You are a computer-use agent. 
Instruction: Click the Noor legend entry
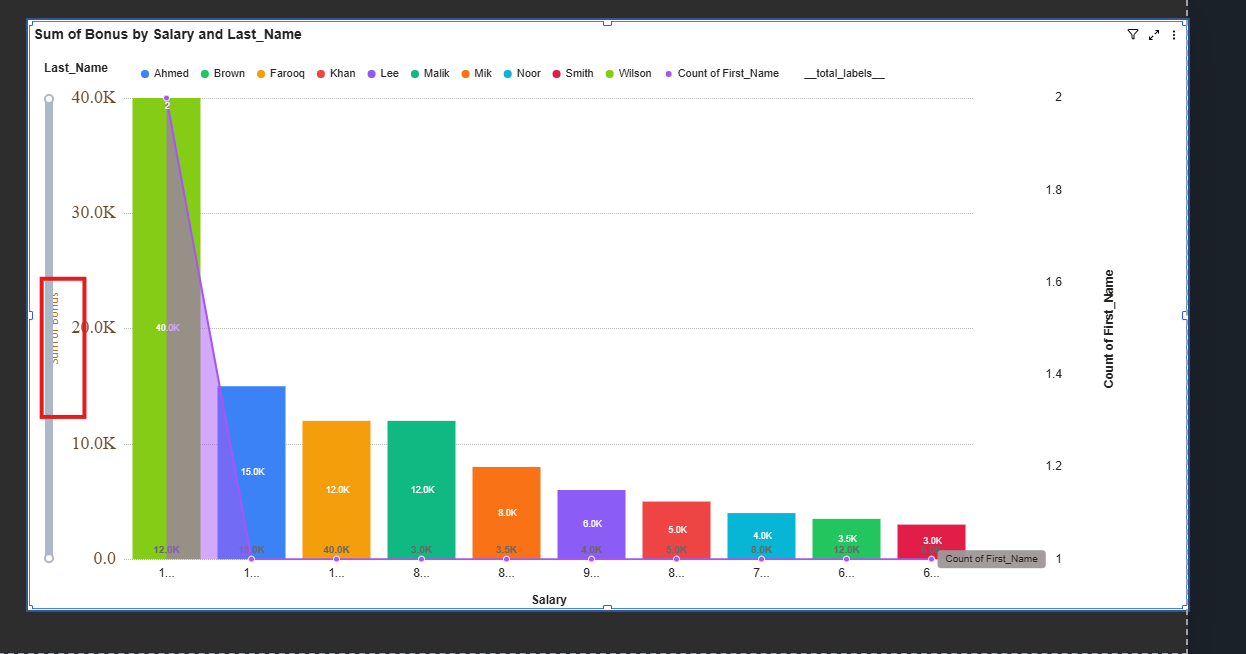[521, 74]
